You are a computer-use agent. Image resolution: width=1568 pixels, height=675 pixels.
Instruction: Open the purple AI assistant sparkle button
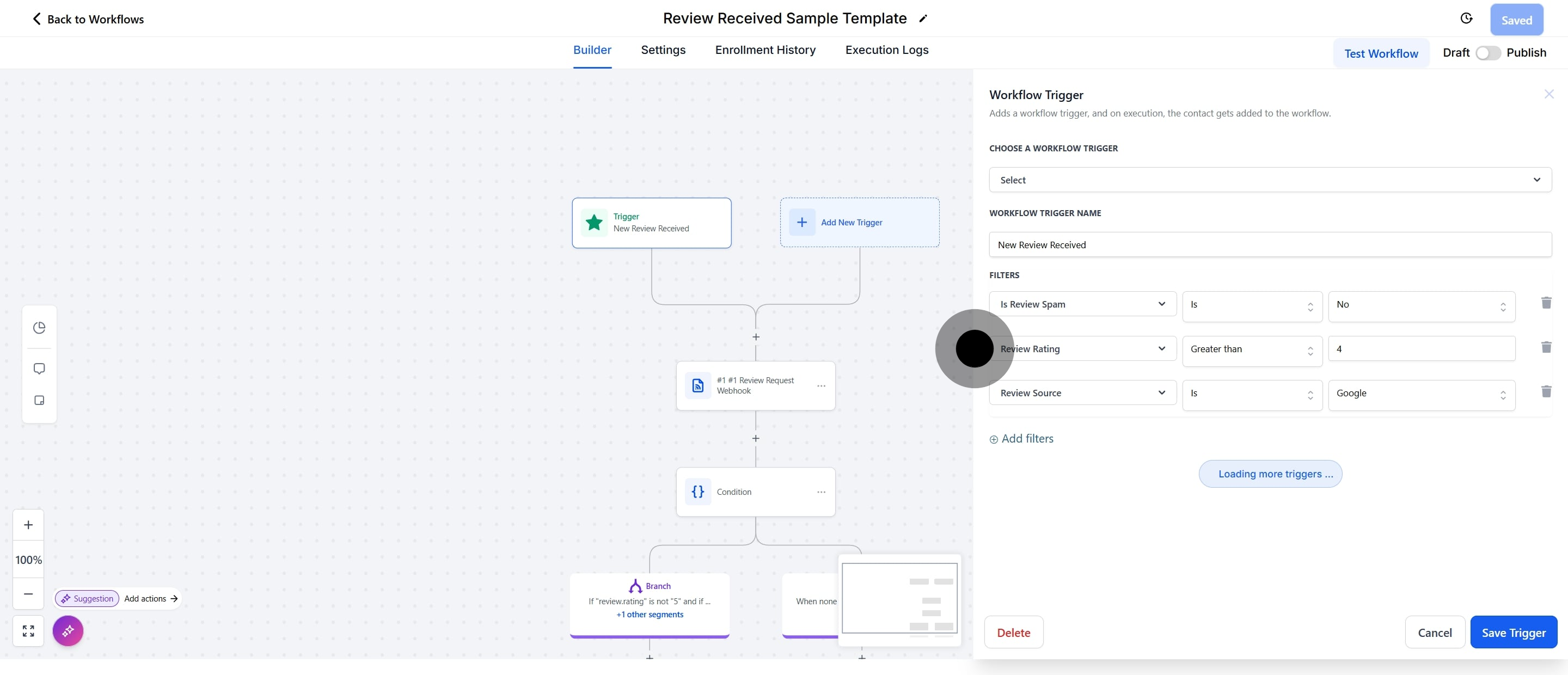(68, 631)
